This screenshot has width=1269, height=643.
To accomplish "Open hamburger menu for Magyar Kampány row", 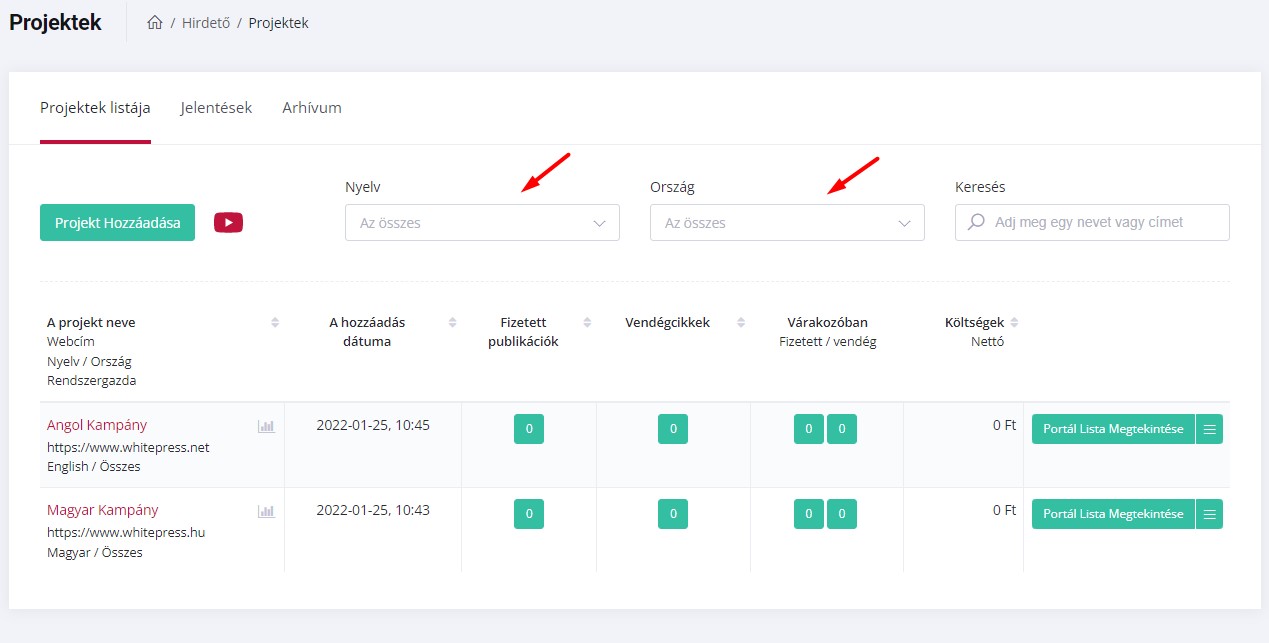I will 1209,514.
